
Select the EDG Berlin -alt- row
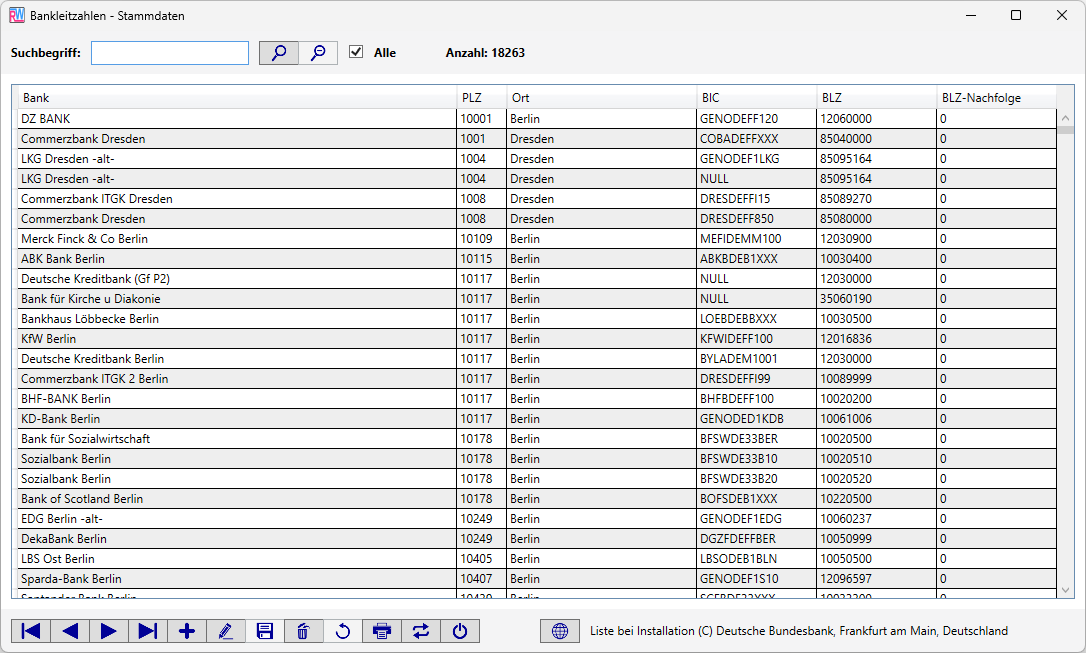point(537,519)
